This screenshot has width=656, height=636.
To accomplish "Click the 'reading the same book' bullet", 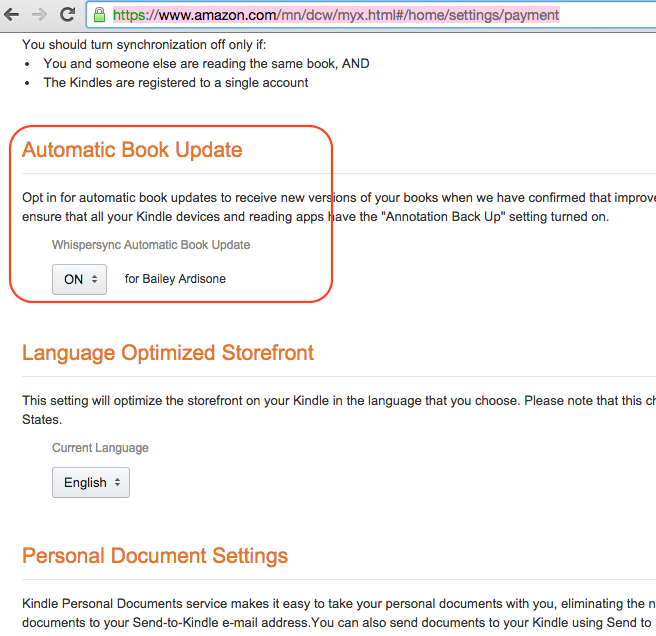I will 206,64.
